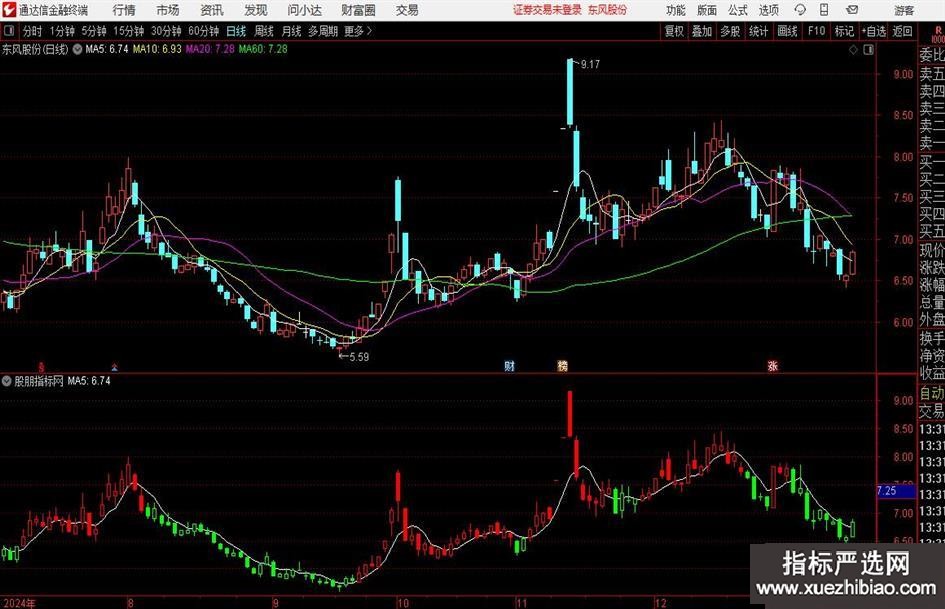This screenshot has height=609, width=945.
Task: Click the 复权 toolbar button
Action: pos(674,31)
